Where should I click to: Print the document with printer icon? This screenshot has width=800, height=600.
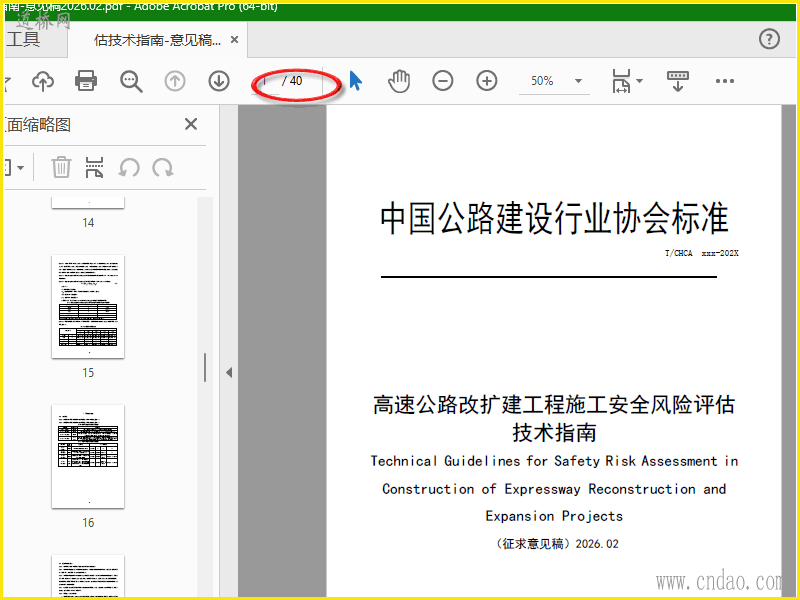(x=86, y=81)
